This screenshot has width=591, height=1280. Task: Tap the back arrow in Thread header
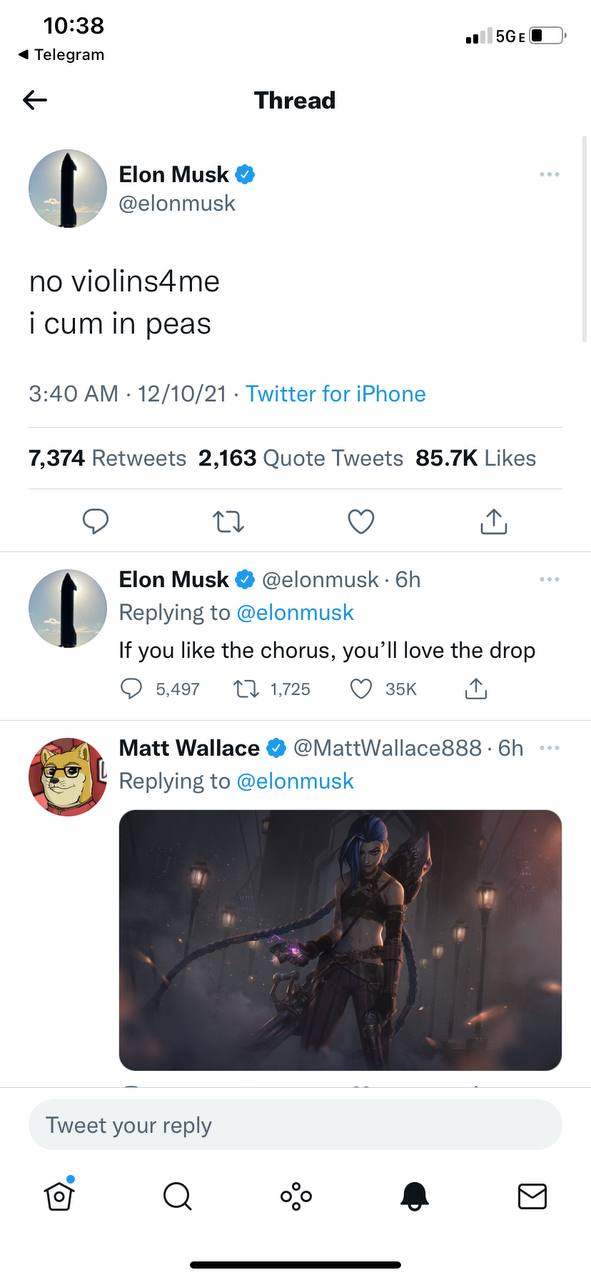point(35,100)
